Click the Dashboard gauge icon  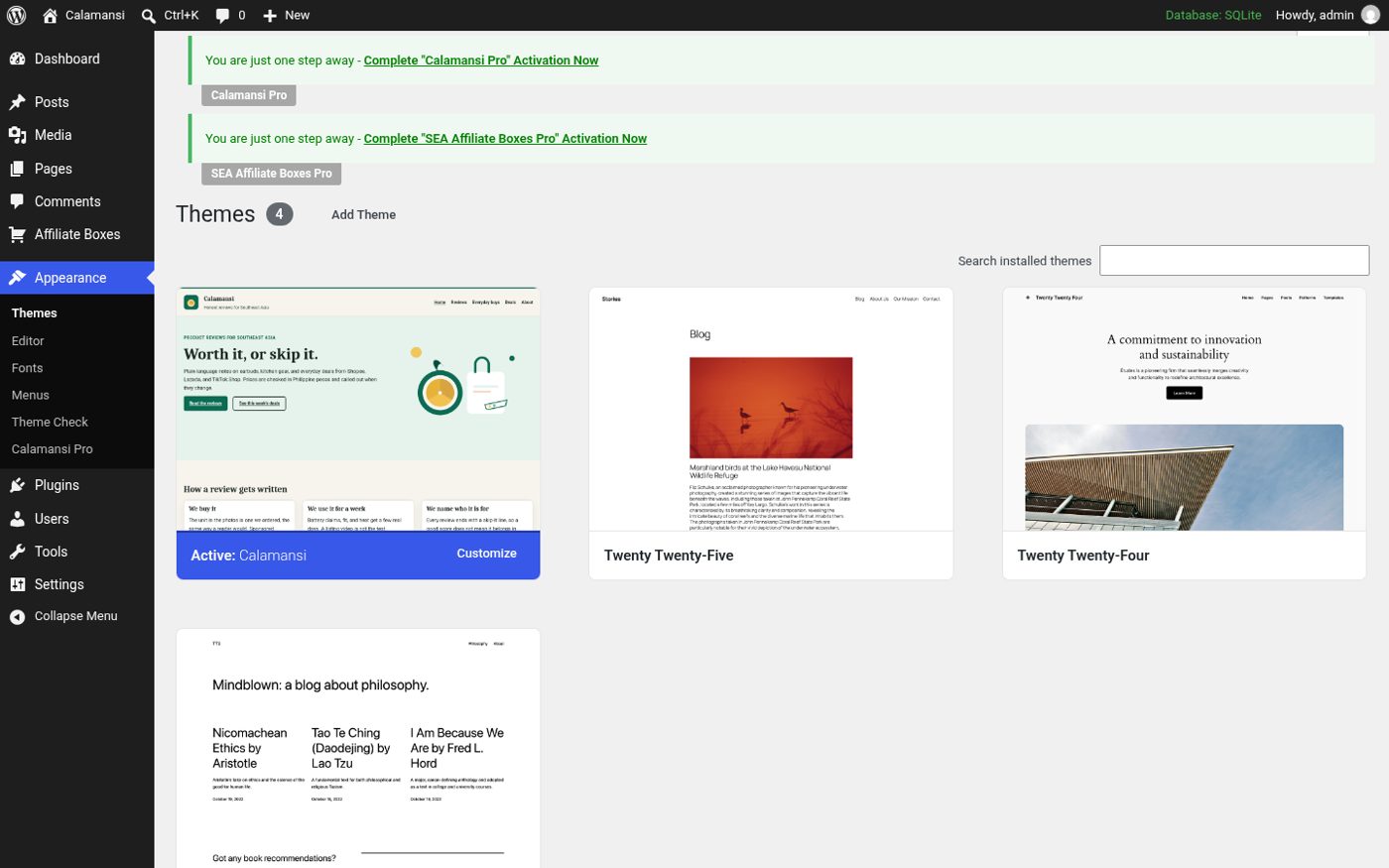[x=17, y=59]
